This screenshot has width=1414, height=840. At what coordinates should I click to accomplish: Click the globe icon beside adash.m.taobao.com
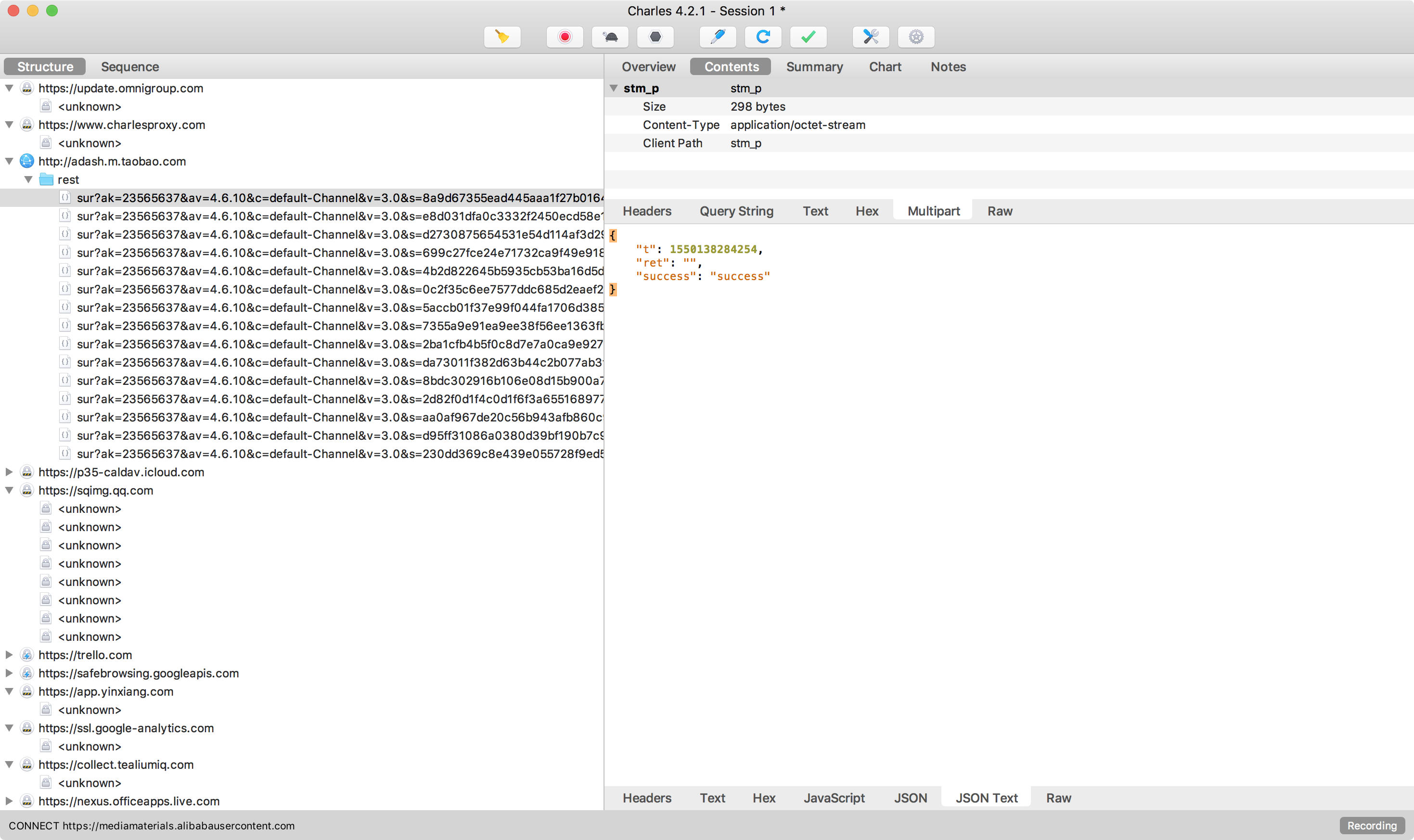click(26, 161)
